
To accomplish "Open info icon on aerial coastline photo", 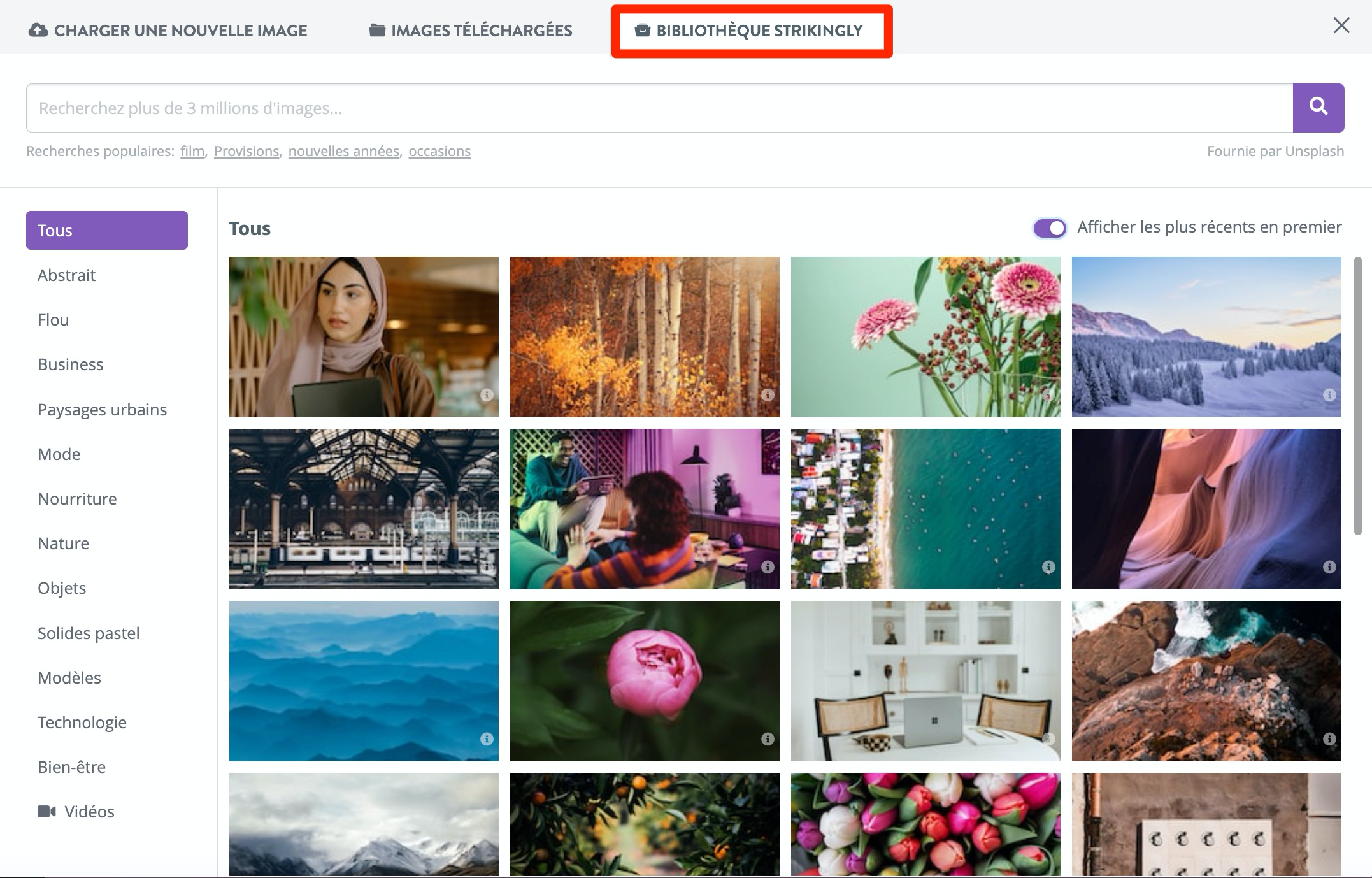I will click(x=1048, y=567).
